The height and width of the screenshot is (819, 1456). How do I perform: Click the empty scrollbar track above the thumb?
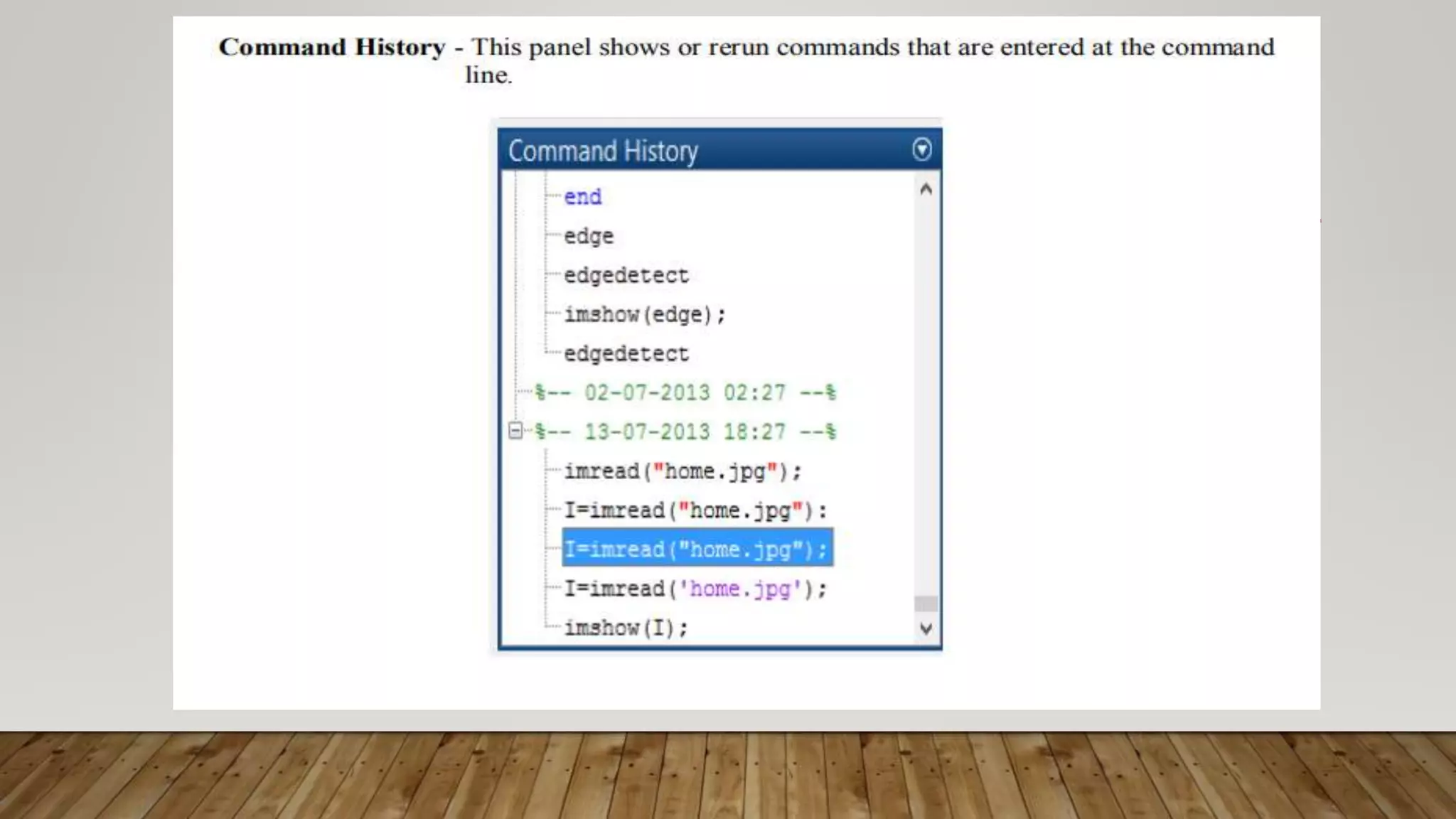pyautogui.click(x=925, y=391)
